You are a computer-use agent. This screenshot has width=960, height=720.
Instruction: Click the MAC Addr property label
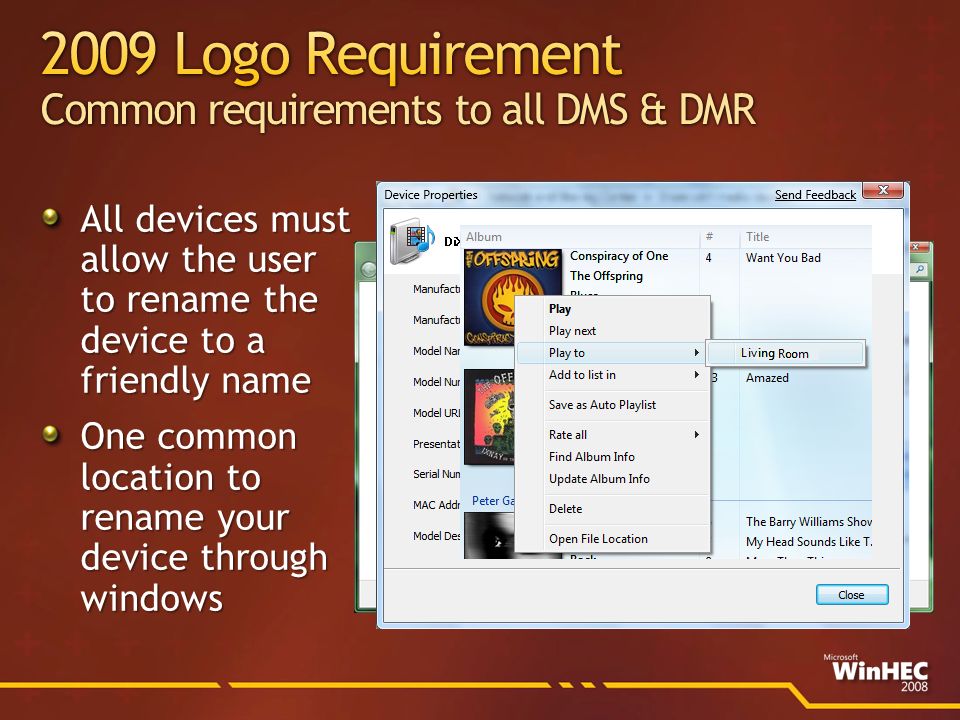(437, 504)
